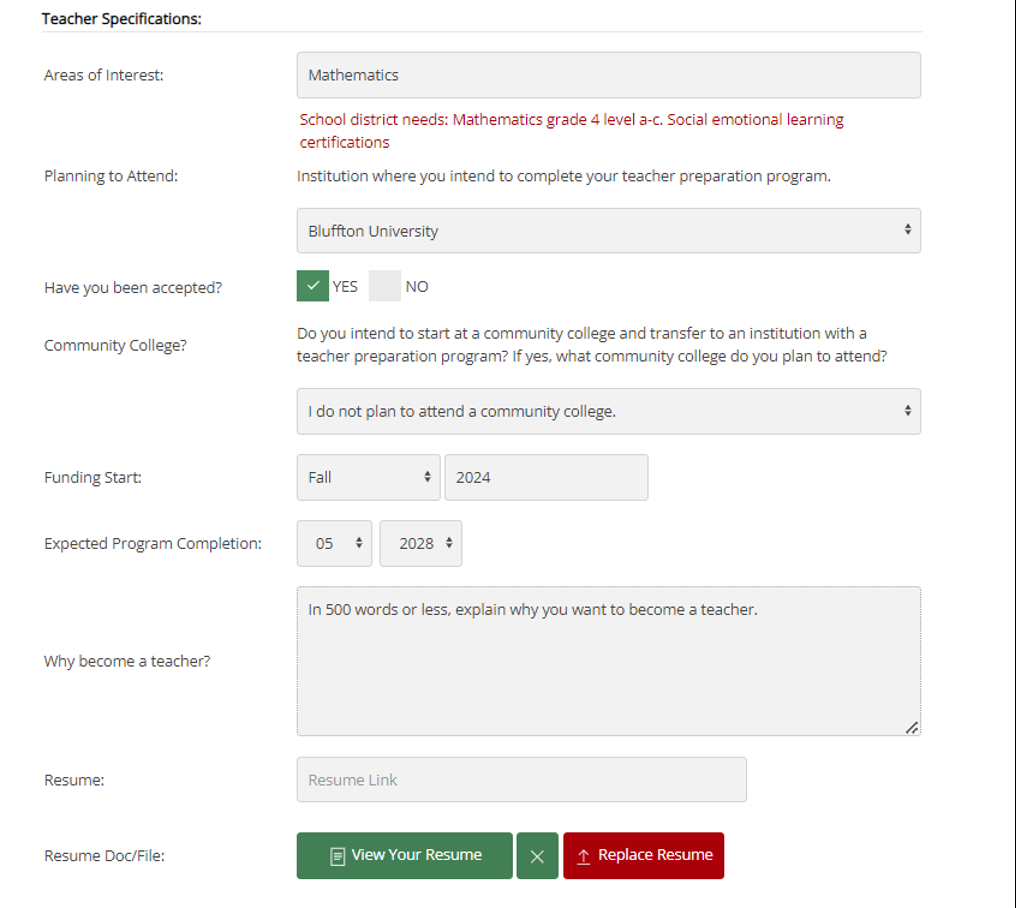This screenshot has height=908, width=1016.
Task: Click the Areas of Interest Mathematics field
Action: (x=608, y=75)
